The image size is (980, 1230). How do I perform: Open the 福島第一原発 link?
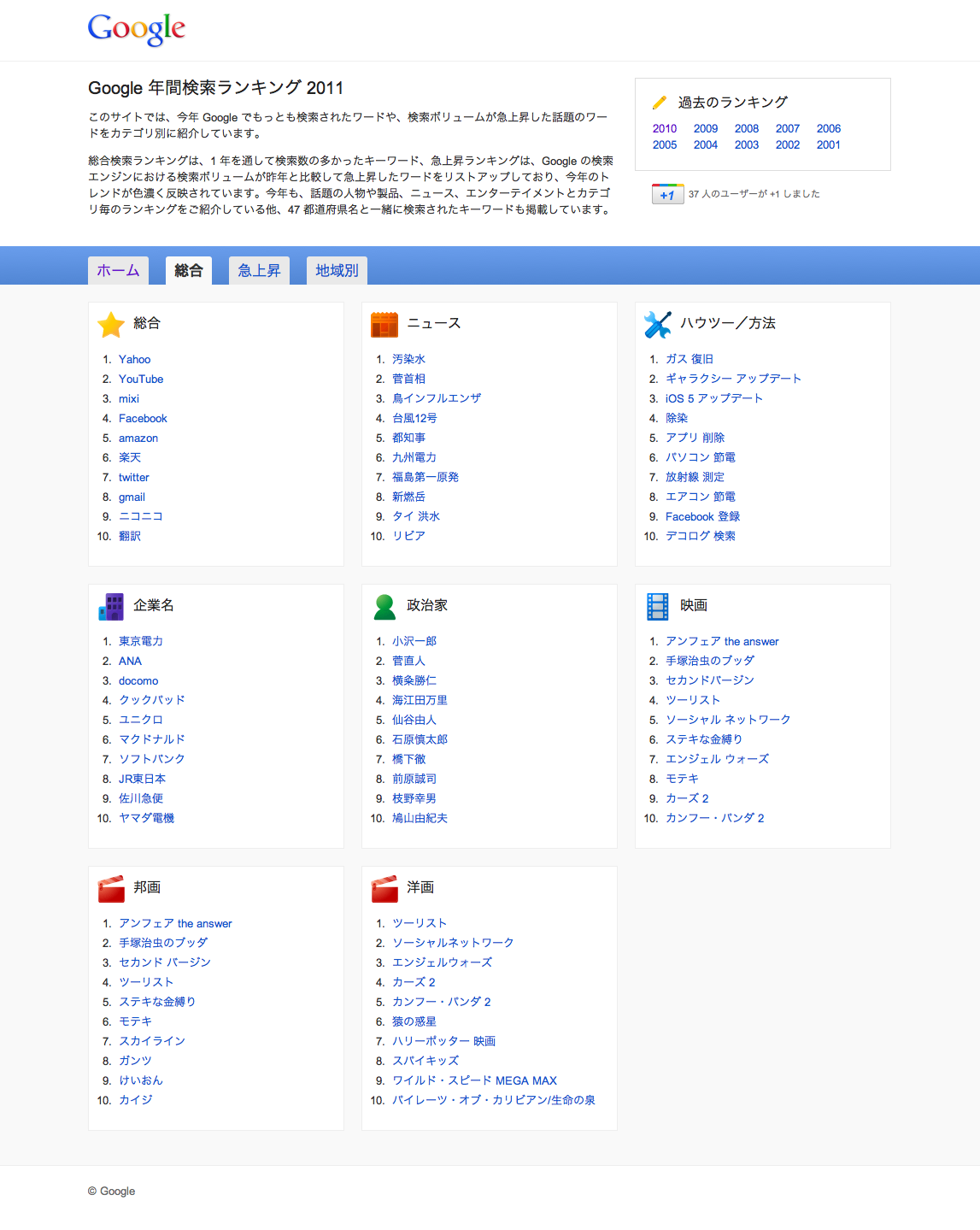pyautogui.click(x=425, y=478)
